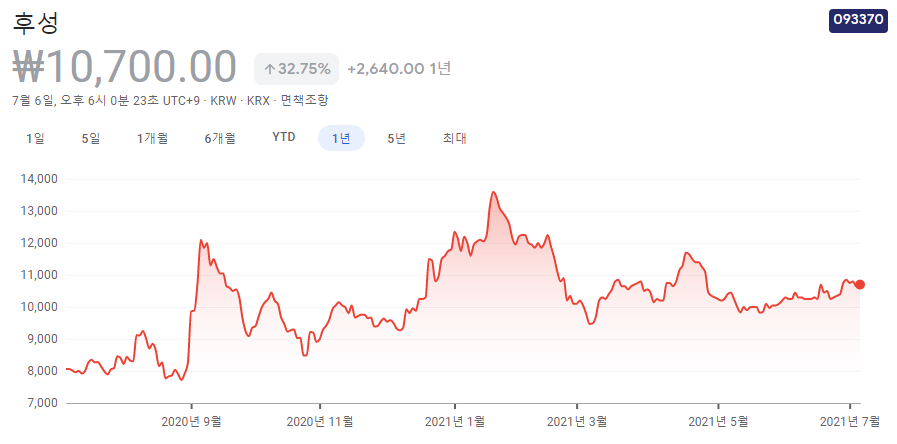Screen dimensions: 897x444
Task: Click the 10,000 y-axis label
Action: coord(40,307)
